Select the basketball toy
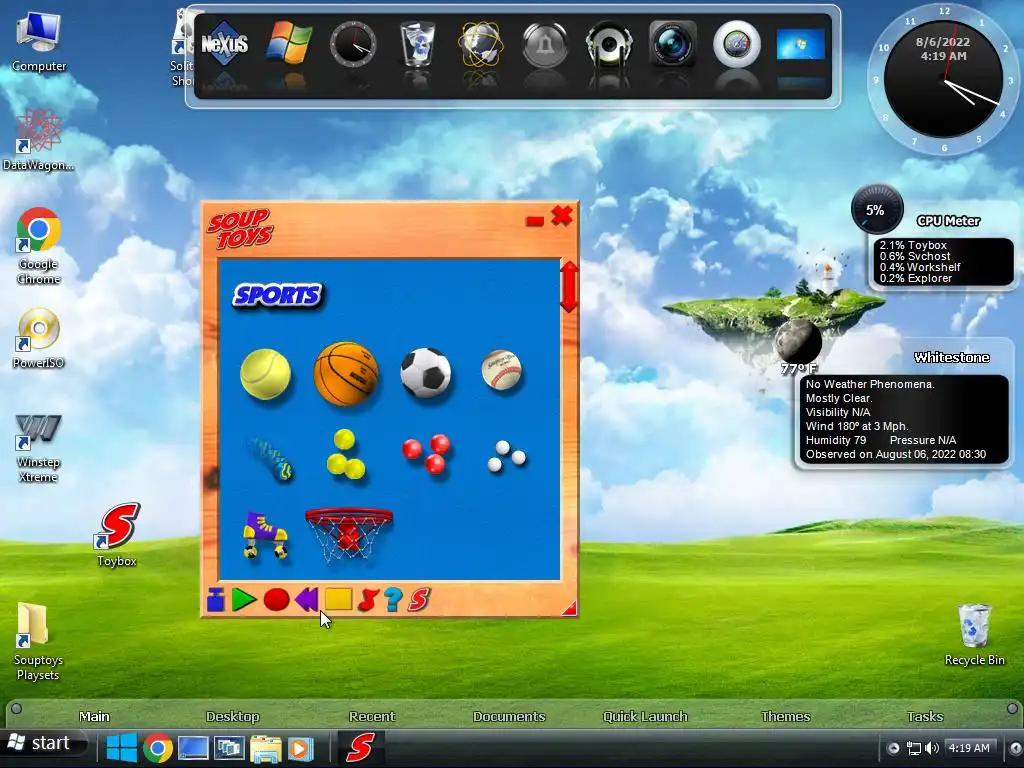 tap(346, 374)
